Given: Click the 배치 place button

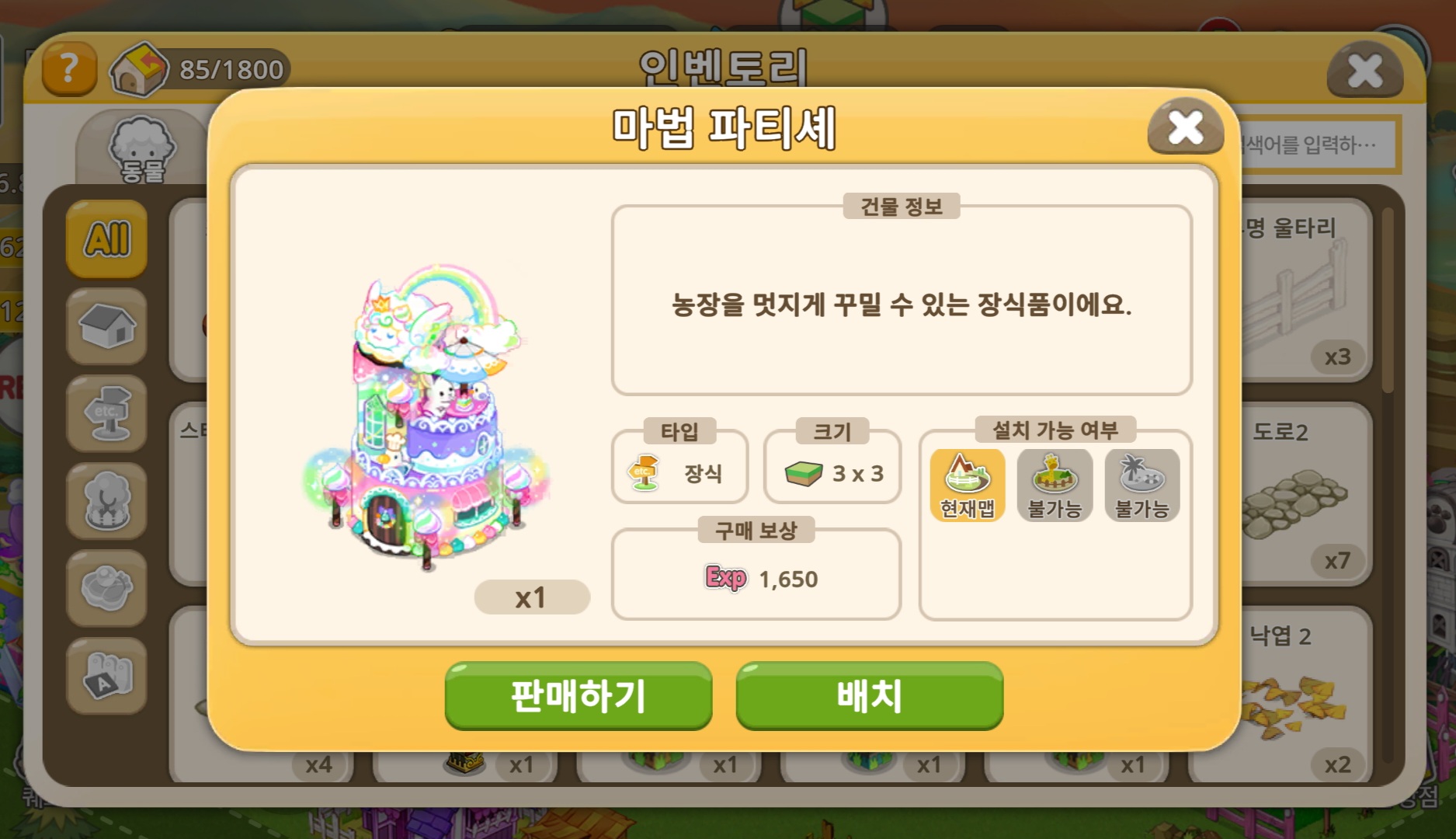Looking at the screenshot, I should click(870, 695).
